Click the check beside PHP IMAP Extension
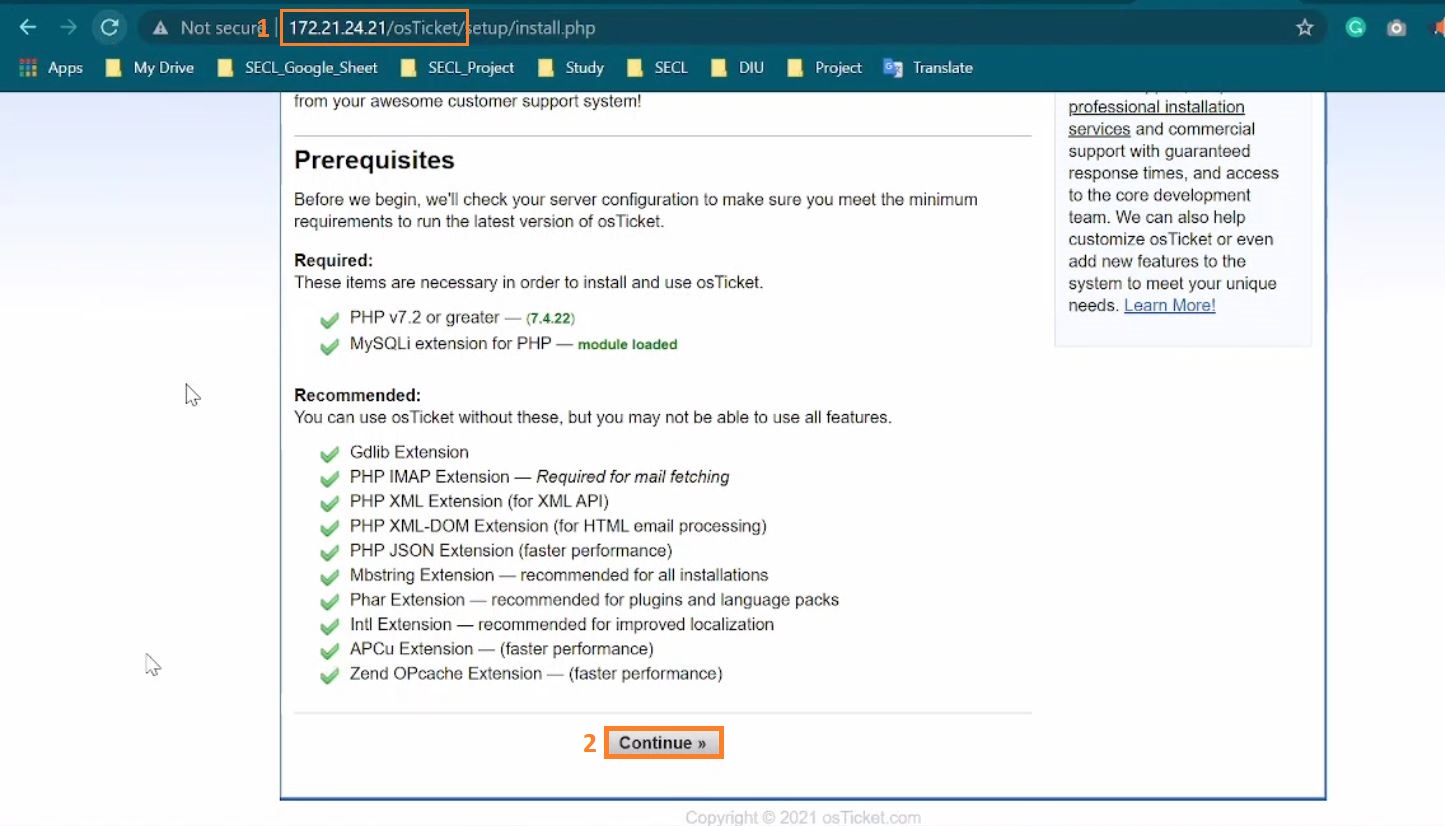Screen dimensions: 1445x826 point(329,479)
